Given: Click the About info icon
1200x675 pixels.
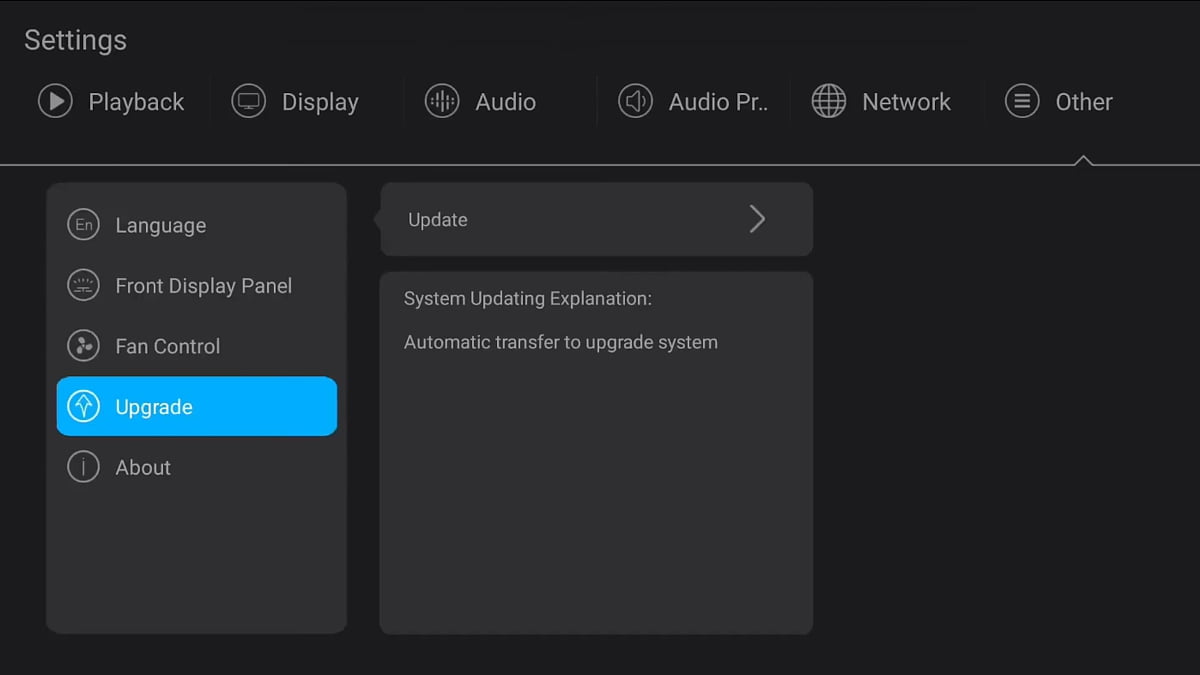Looking at the screenshot, I should pyautogui.click(x=83, y=467).
